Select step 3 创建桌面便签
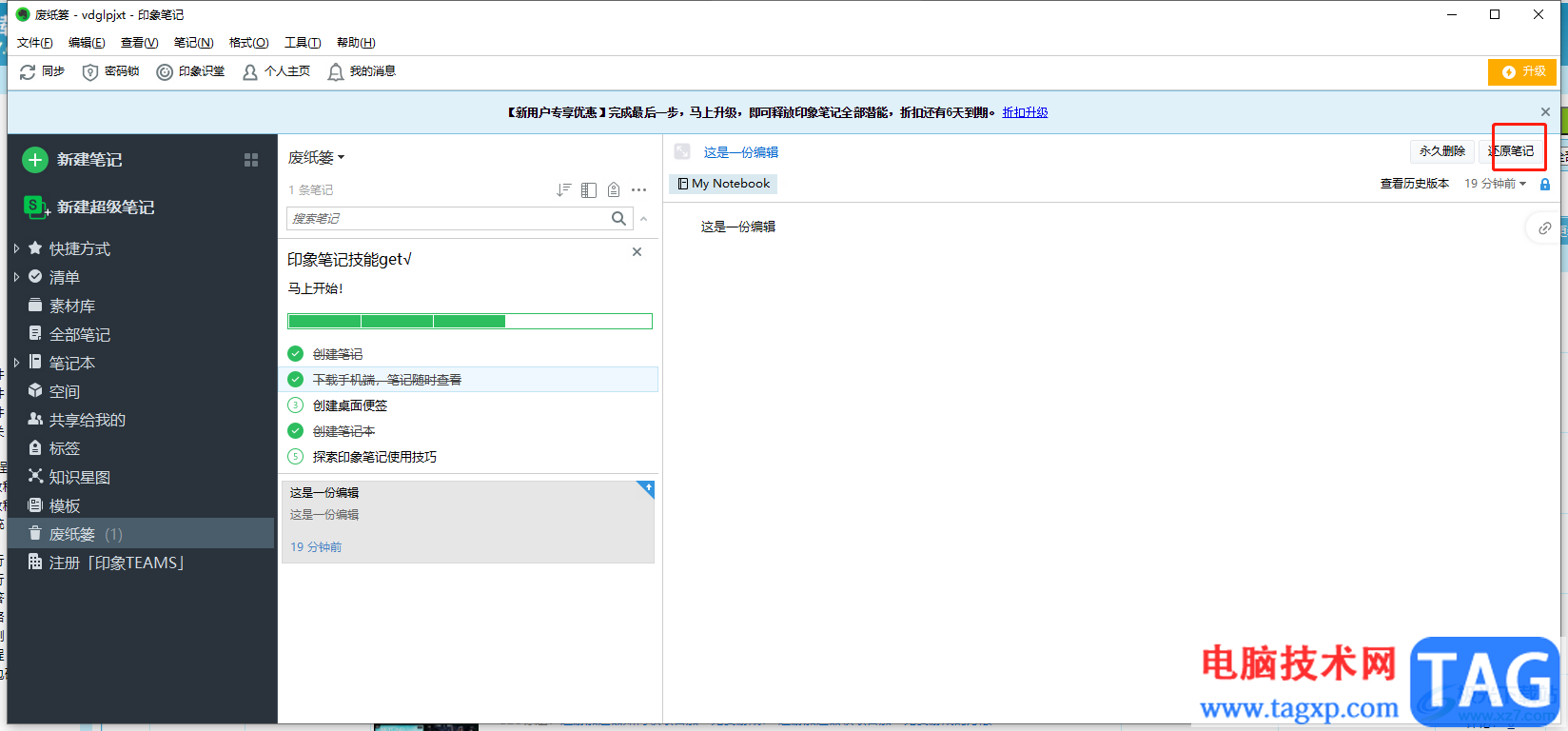 (350, 405)
